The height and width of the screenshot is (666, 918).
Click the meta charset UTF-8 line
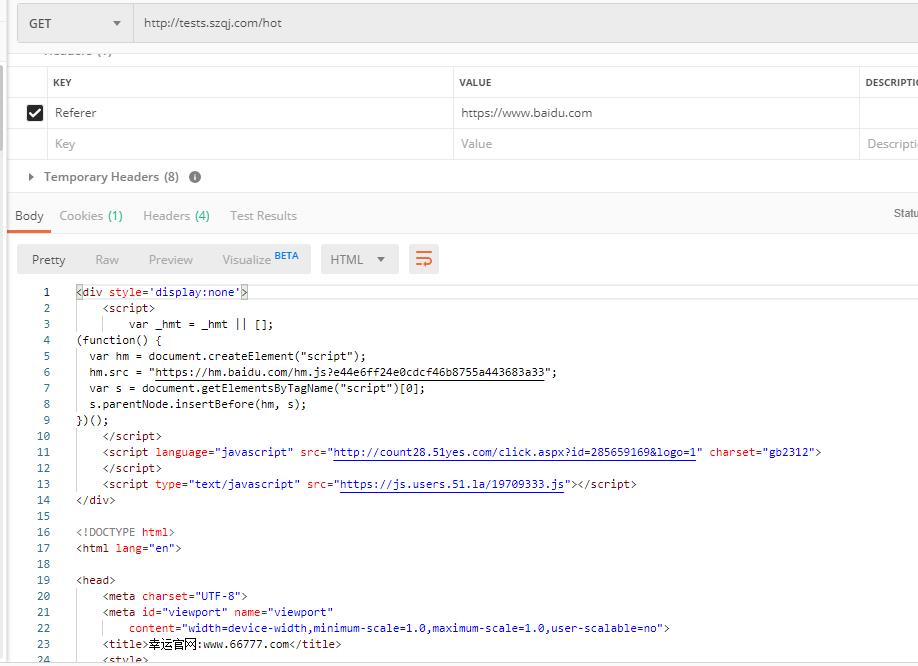click(x=175, y=596)
